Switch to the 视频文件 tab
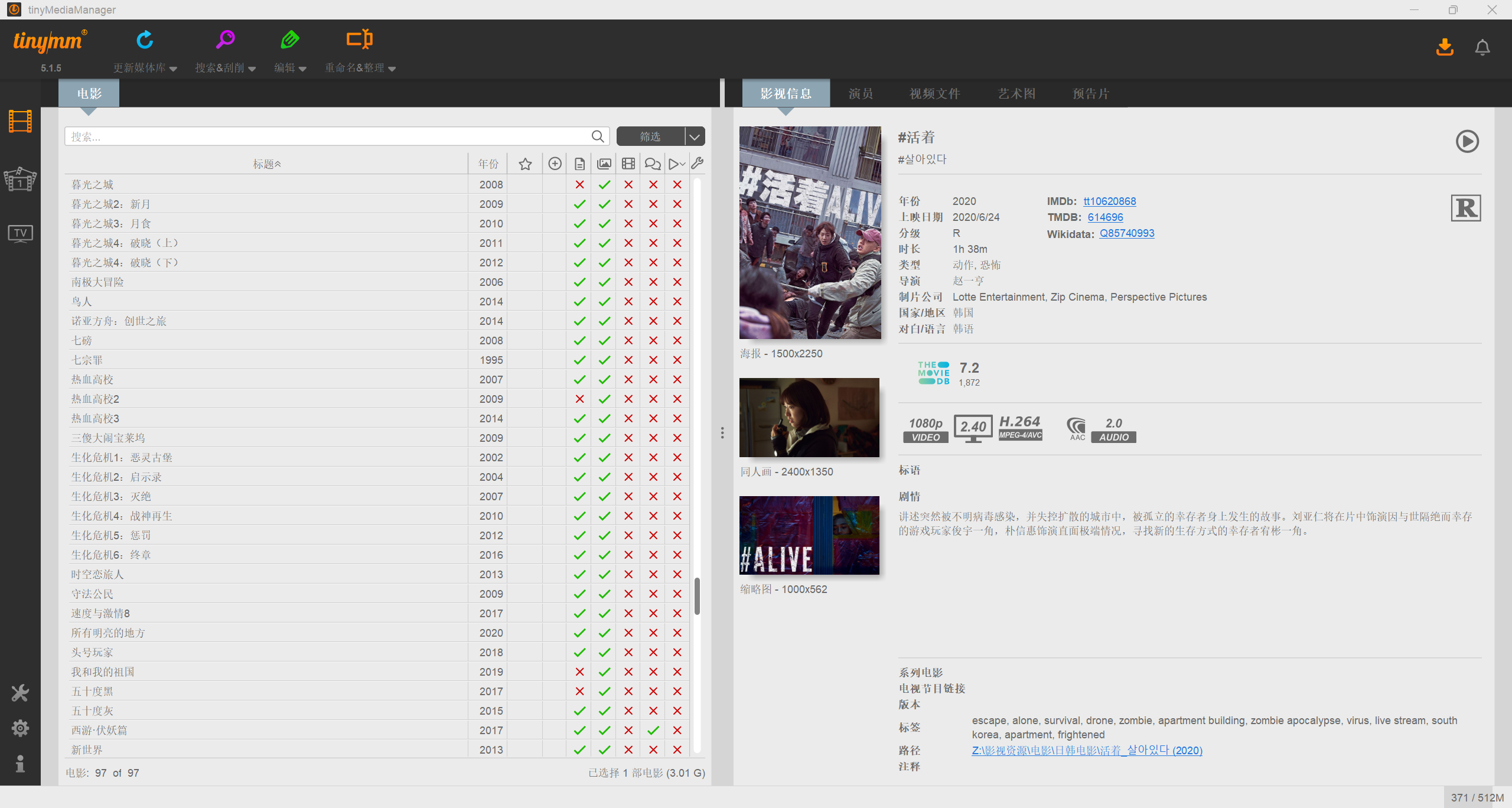 (x=935, y=93)
